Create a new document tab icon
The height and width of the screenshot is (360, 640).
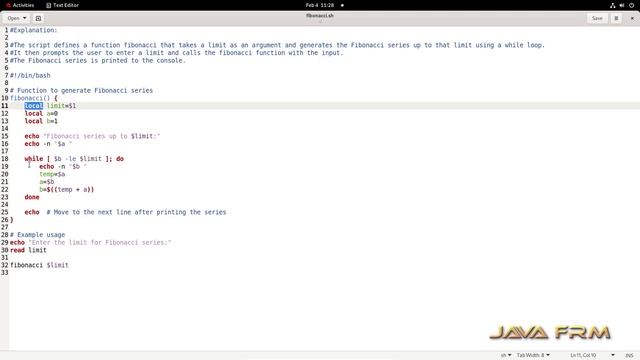(x=38, y=18)
